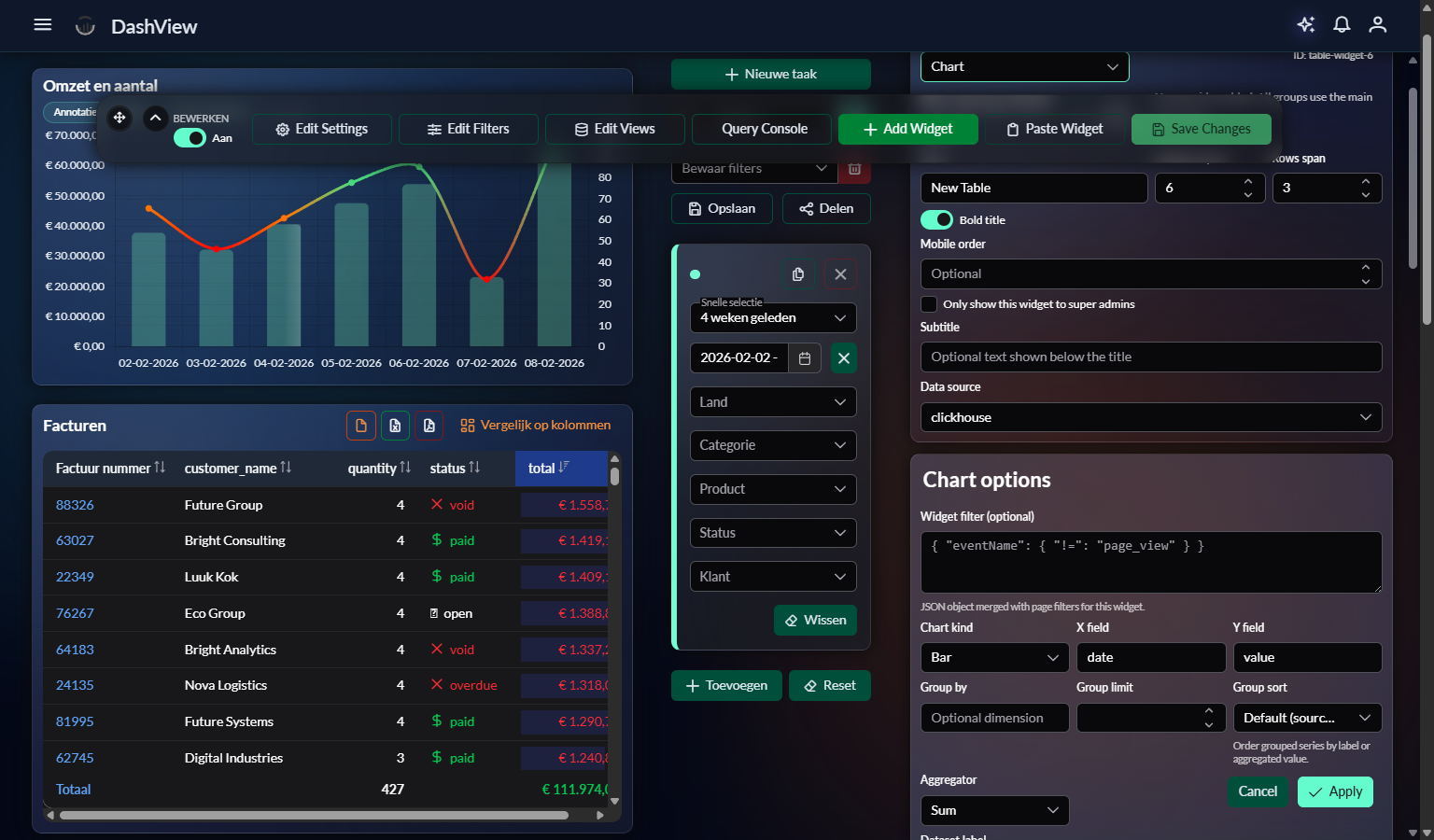Change Chart kind from Bar
This screenshot has width=1434, height=840.
click(993, 657)
